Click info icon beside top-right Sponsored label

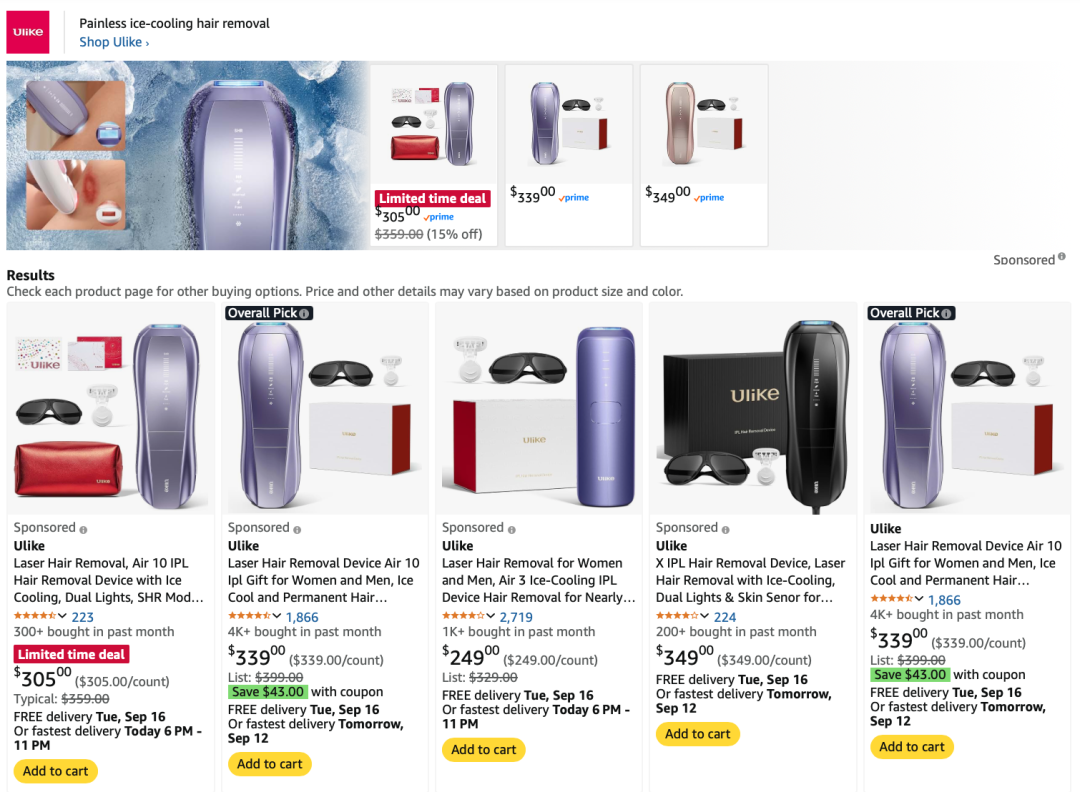(x=1062, y=258)
